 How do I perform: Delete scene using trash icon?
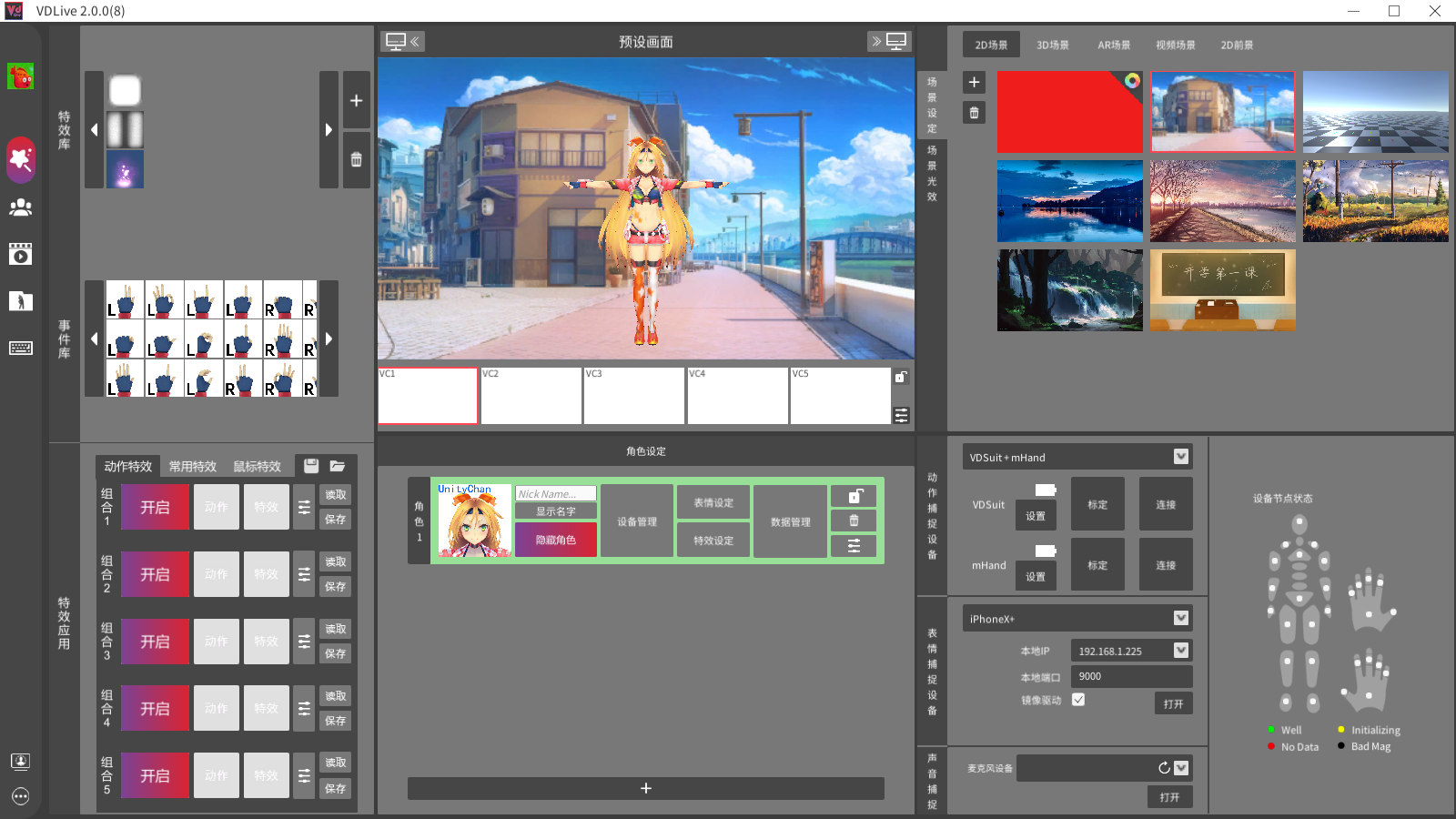[x=974, y=113]
